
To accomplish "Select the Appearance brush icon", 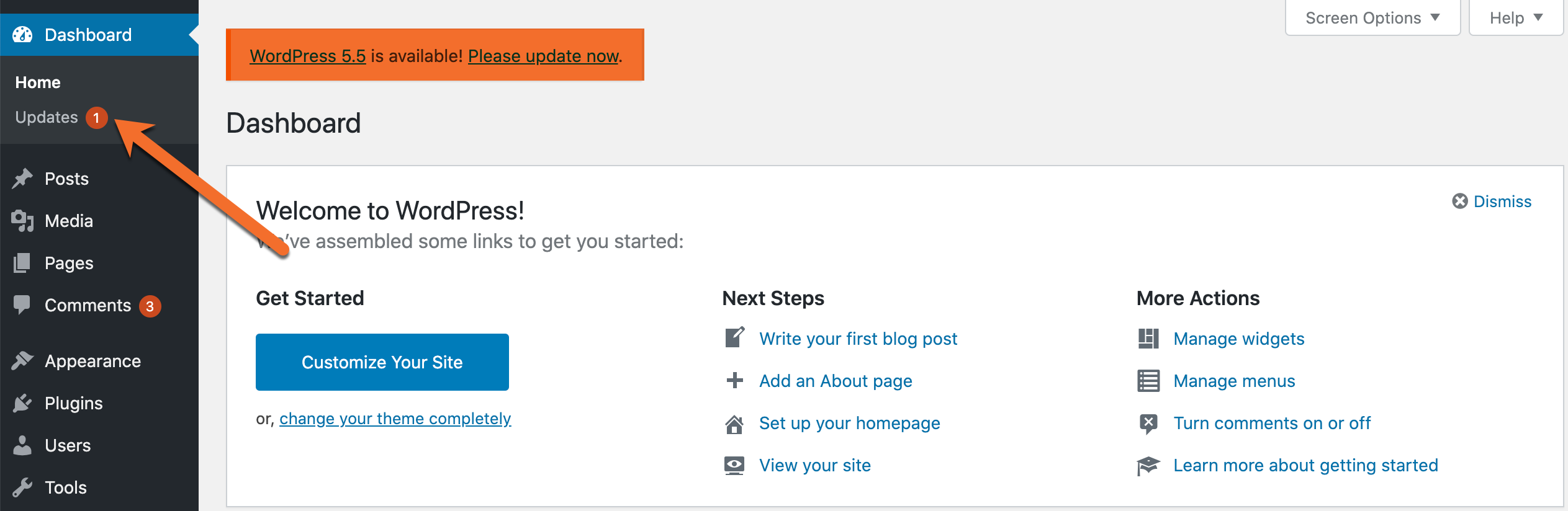I will [x=22, y=361].
